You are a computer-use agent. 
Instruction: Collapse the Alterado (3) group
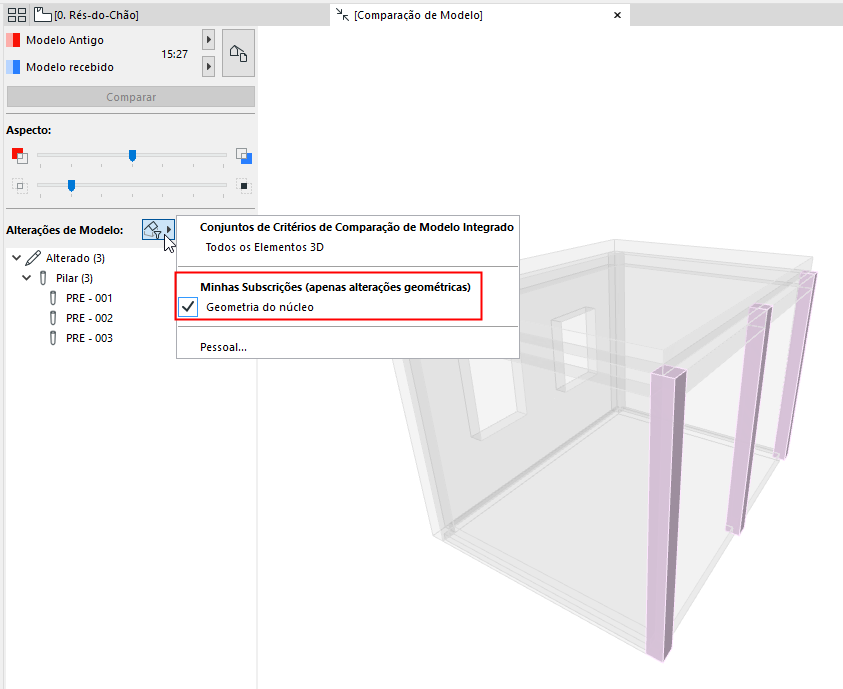pos(16,258)
